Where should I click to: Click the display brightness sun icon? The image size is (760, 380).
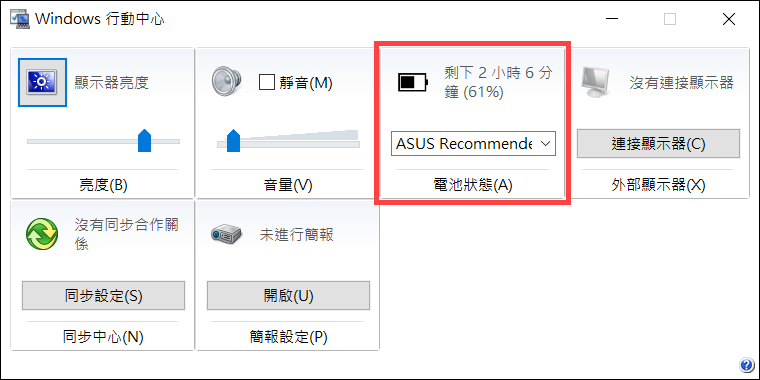(42, 82)
